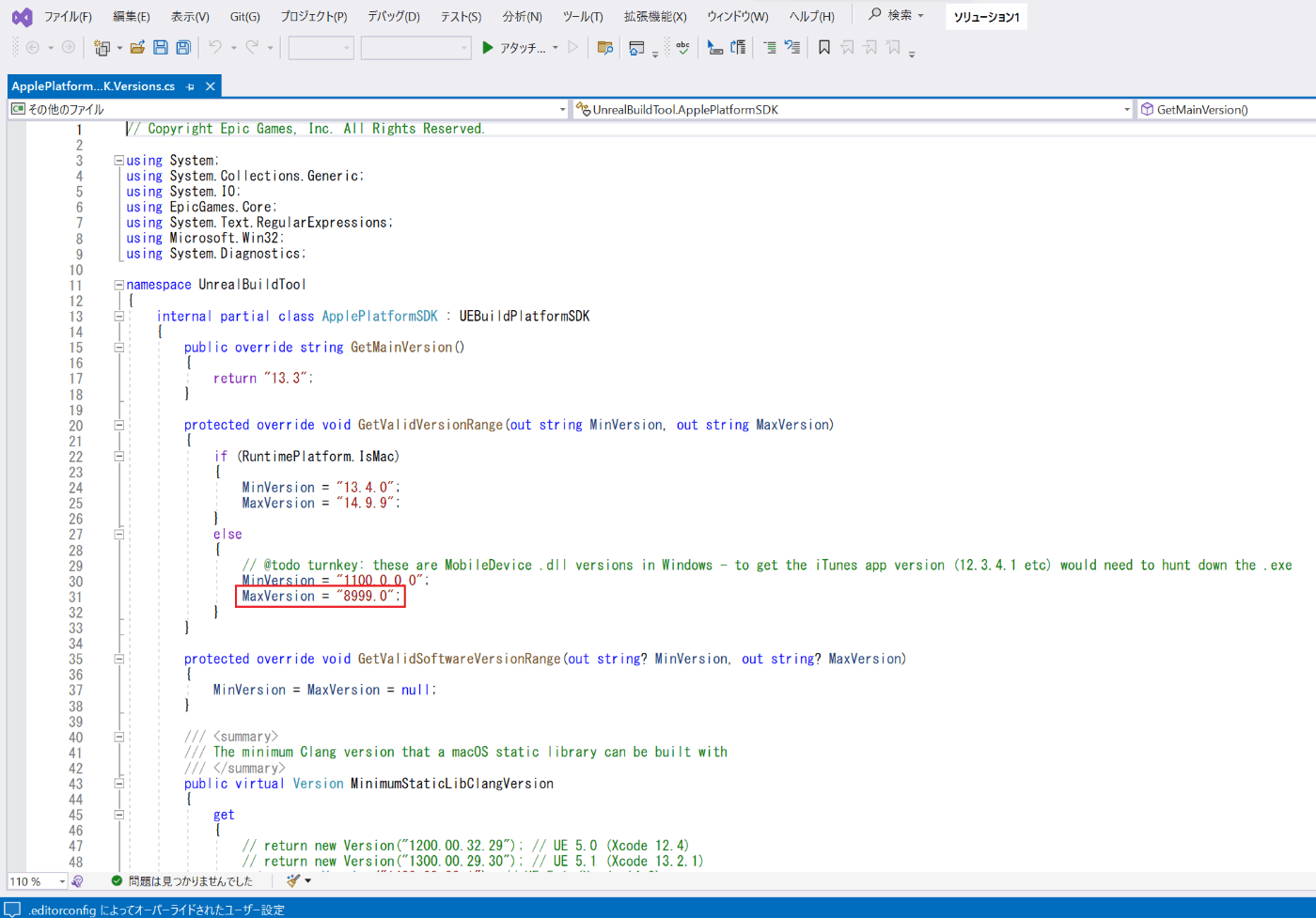Click the bottom-left status bar window icon
The height and width of the screenshot is (918, 1316).
[x=12, y=909]
